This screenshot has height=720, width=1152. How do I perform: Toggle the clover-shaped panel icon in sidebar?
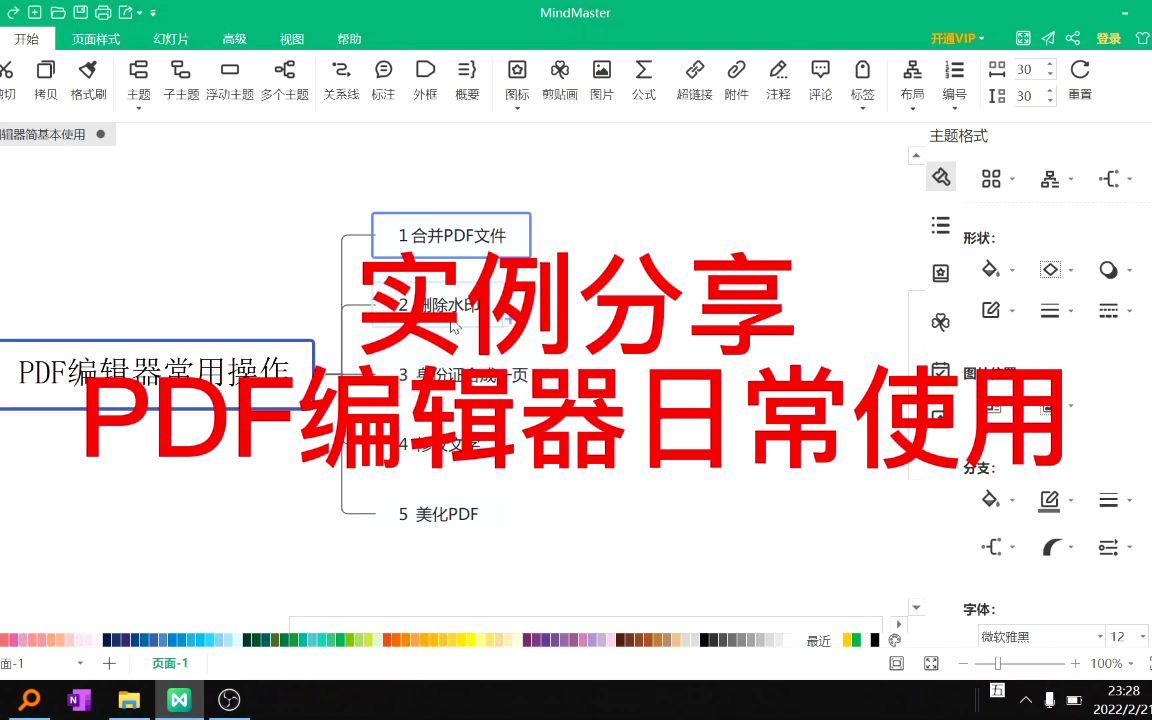pyautogui.click(x=940, y=322)
